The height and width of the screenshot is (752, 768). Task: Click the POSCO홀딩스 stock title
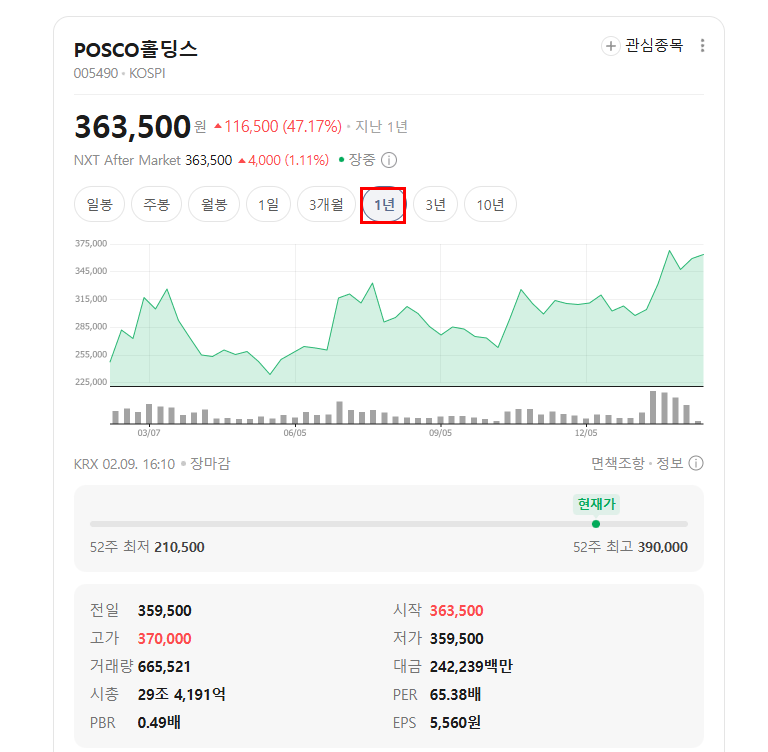[136, 49]
